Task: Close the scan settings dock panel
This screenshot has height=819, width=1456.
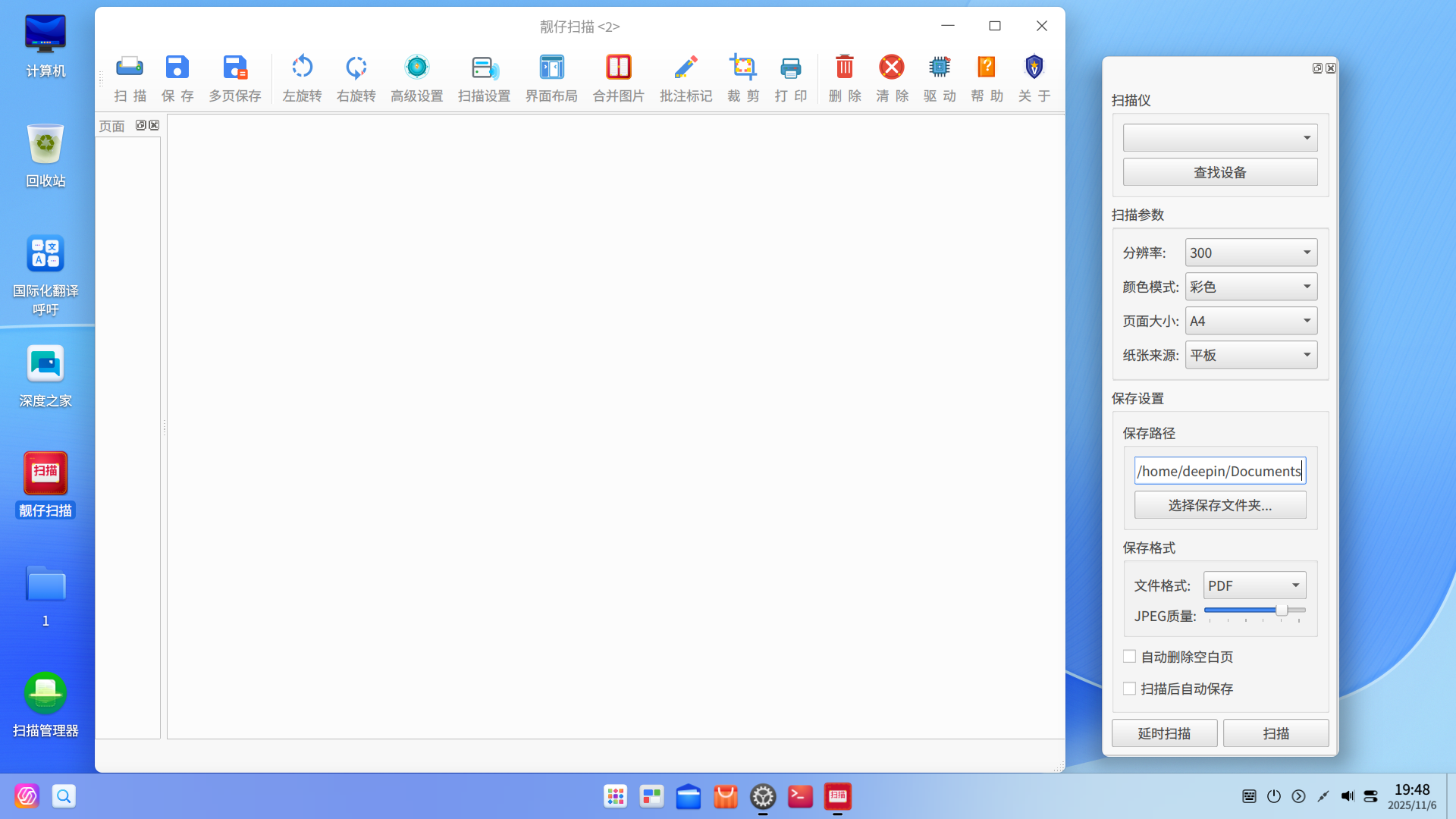Action: click(x=1331, y=68)
